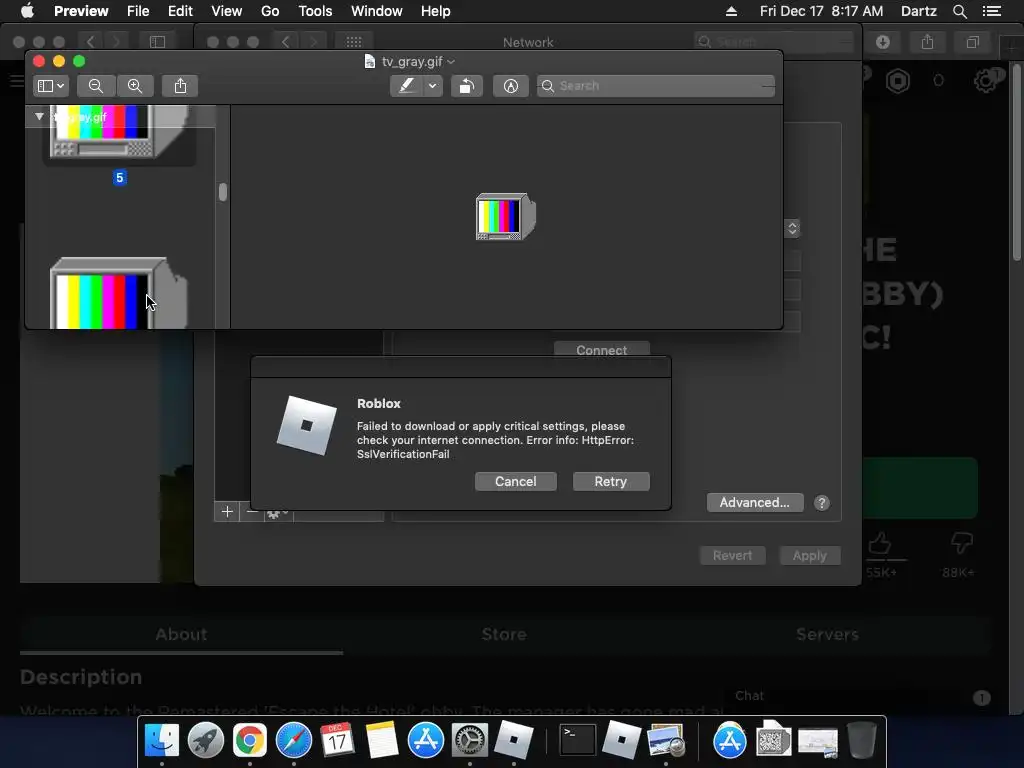
Task: Click Revert in the Network window
Action: coord(733,556)
